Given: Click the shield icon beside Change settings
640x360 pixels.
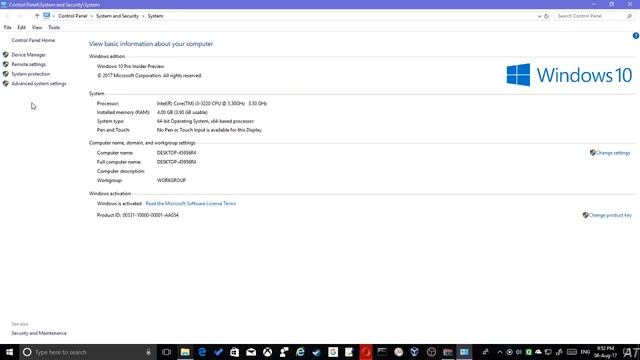Looking at the screenshot, I should pyautogui.click(x=593, y=153).
